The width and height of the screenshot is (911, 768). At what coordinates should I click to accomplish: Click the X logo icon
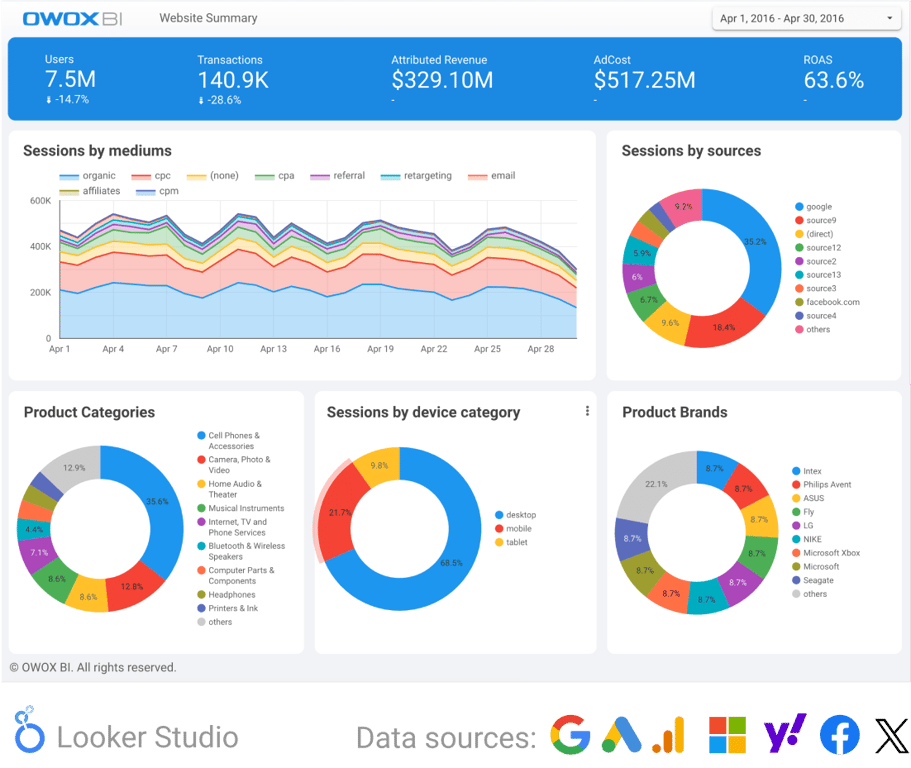[x=891, y=735]
